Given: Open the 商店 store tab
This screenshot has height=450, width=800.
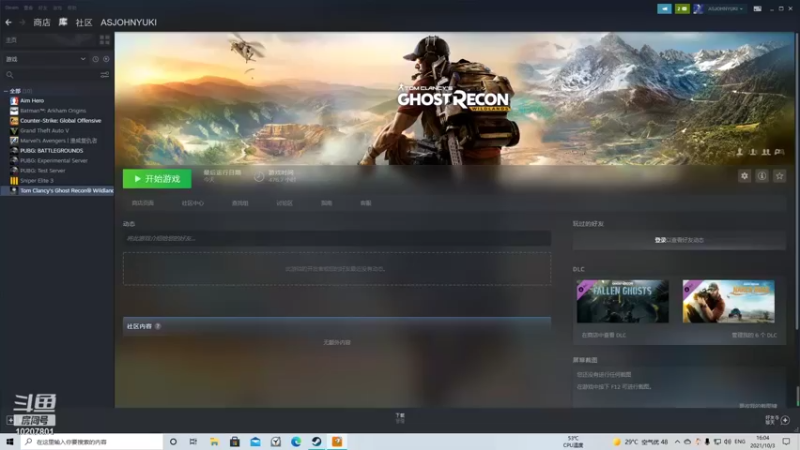Looking at the screenshot, I should (x=42, y=22).
